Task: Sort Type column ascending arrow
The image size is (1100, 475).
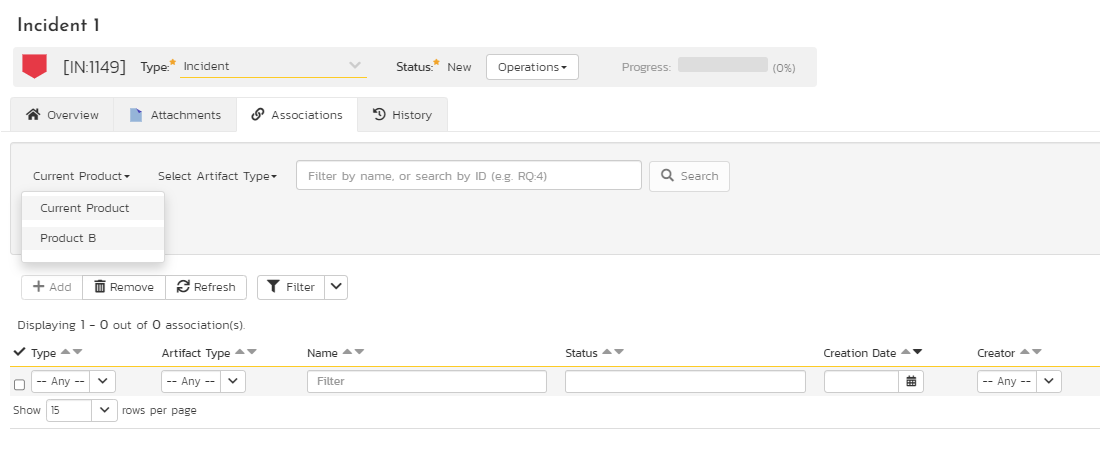Action: click(x=66, y=352)
